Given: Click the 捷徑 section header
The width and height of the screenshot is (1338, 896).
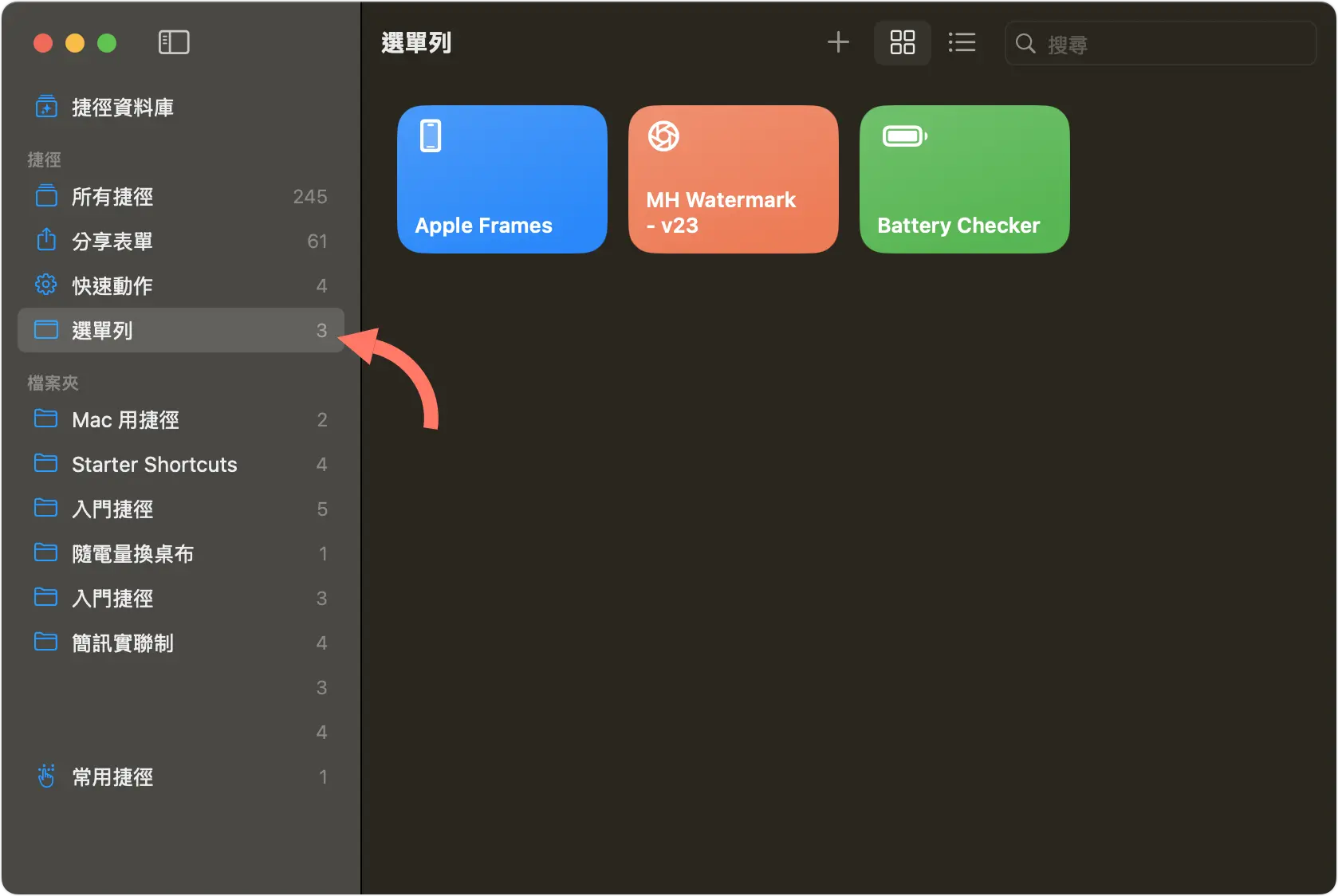Looking at the screenshot, I should click(44, 160).
